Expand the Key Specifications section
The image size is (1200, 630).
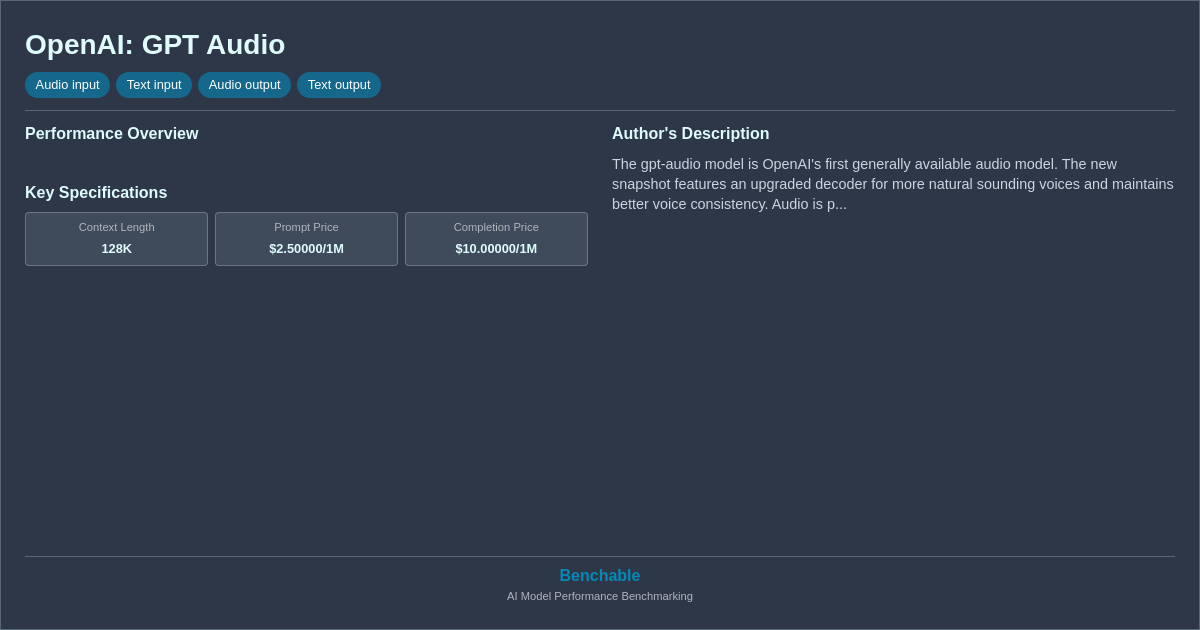tap(96, 192)
